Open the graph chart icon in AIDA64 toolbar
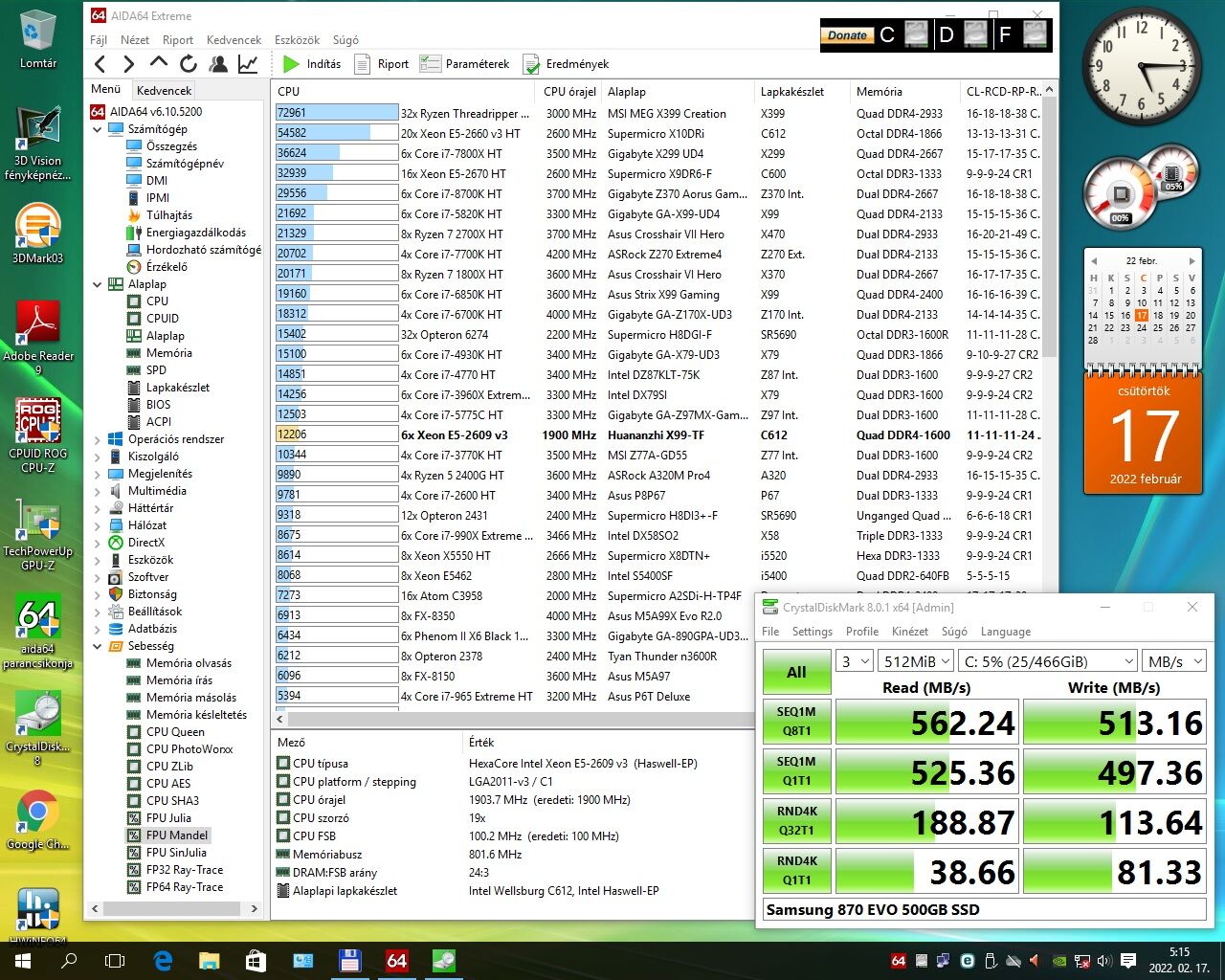 [x=248, y=64]
